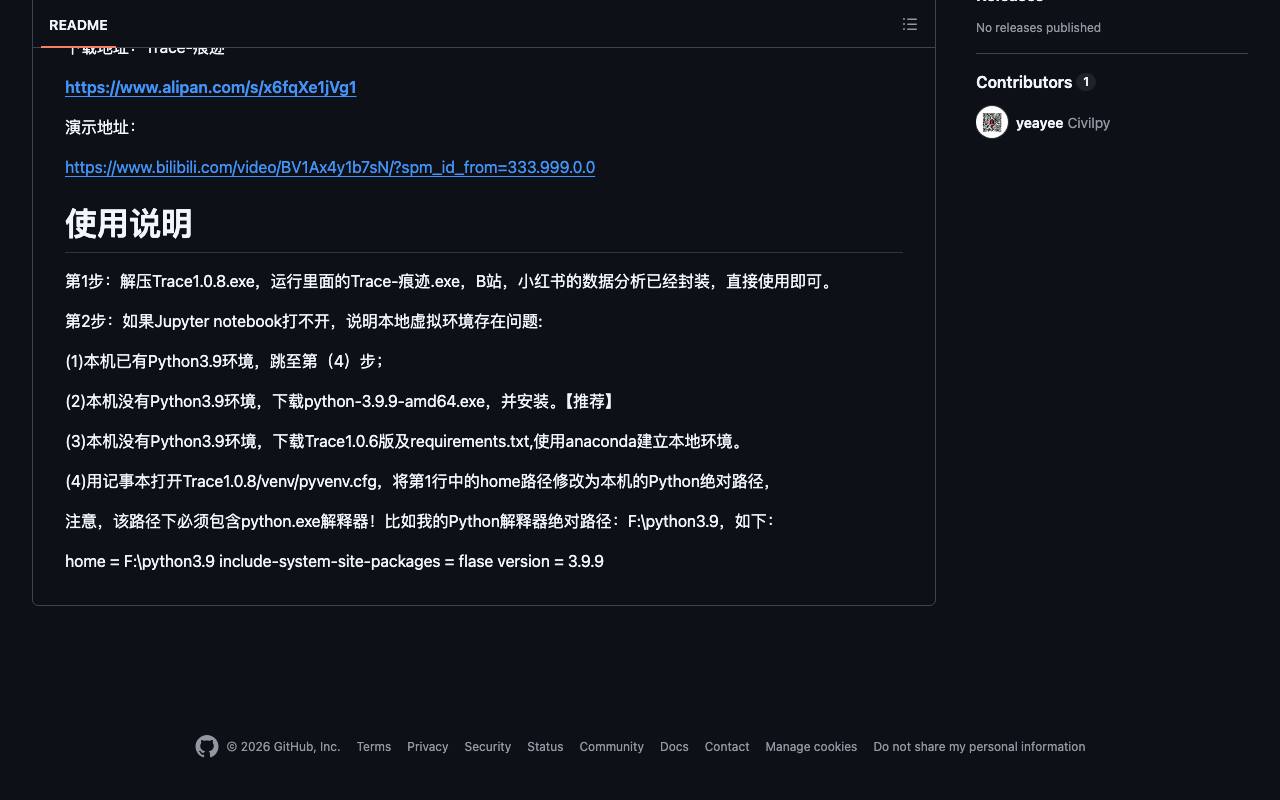1280x800 pixels.
Task: Open the alipan.com download link
Action: [211, 87]
